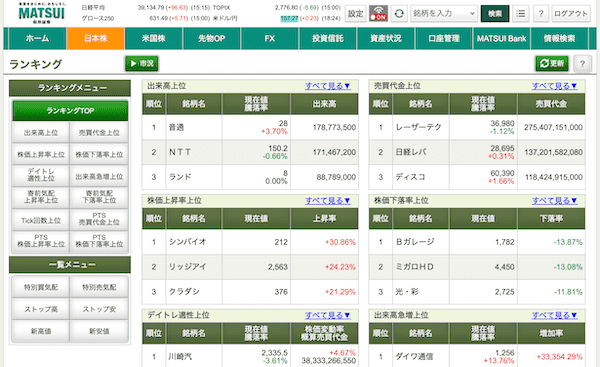Viewport: 600px width, 367px height.
Task: Click stock name リッジアイ
Action: 188,267
